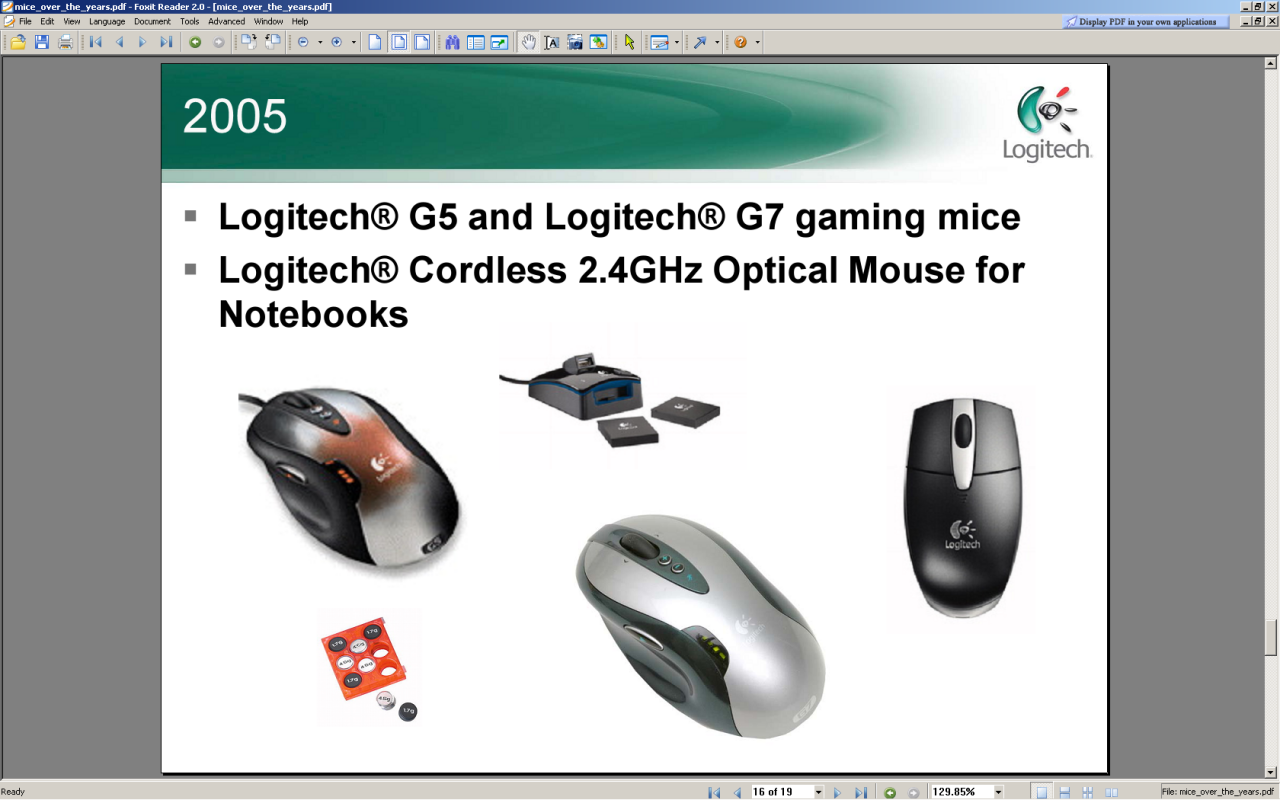Click the vertical scrollbar thumb
This screenshot has height=800, width=1280.
(1271, 637)
